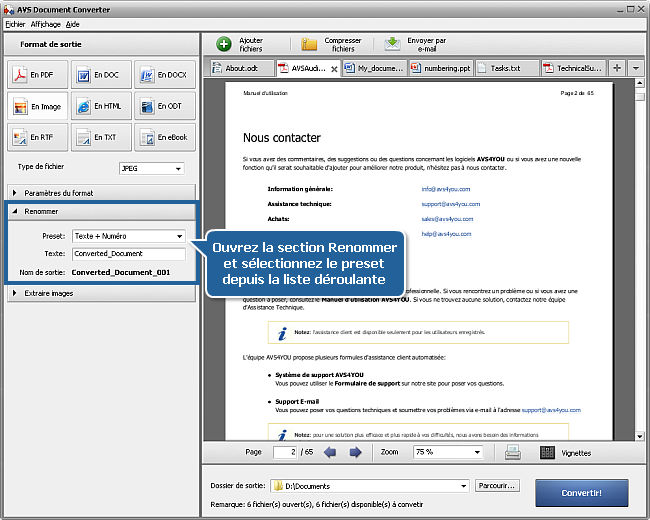Viewport: 650px width, 520px height.
Task: Switch to the Tasks.txt tab
Action: [507, 68]
